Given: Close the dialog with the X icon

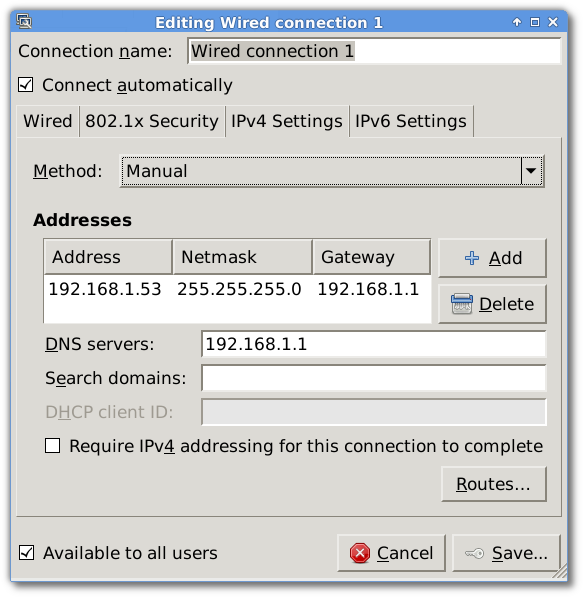Looking at the screenshot, I should (553, 22).
